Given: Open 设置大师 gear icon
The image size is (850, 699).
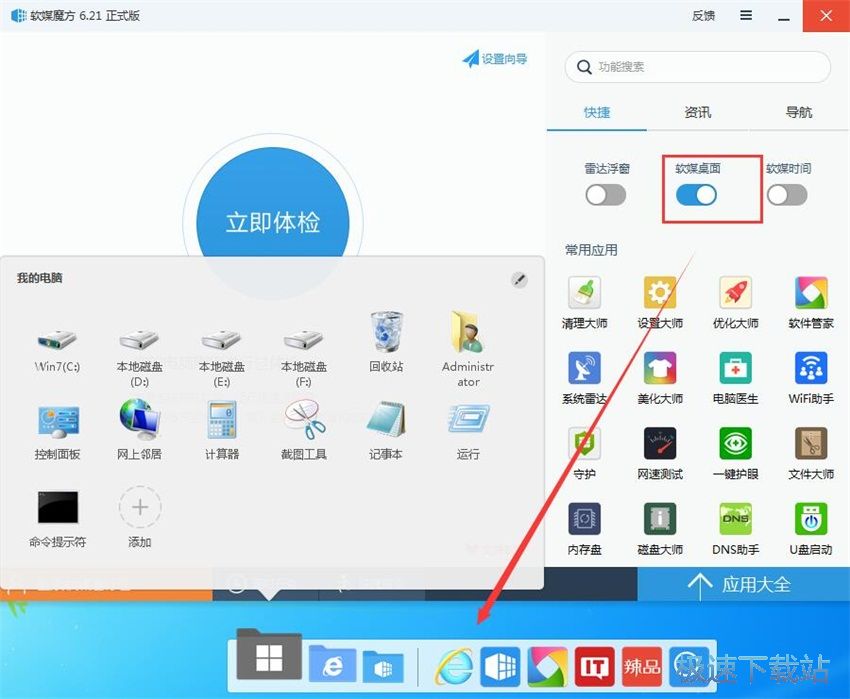Looking at the screenshot, I should point(660,293).
